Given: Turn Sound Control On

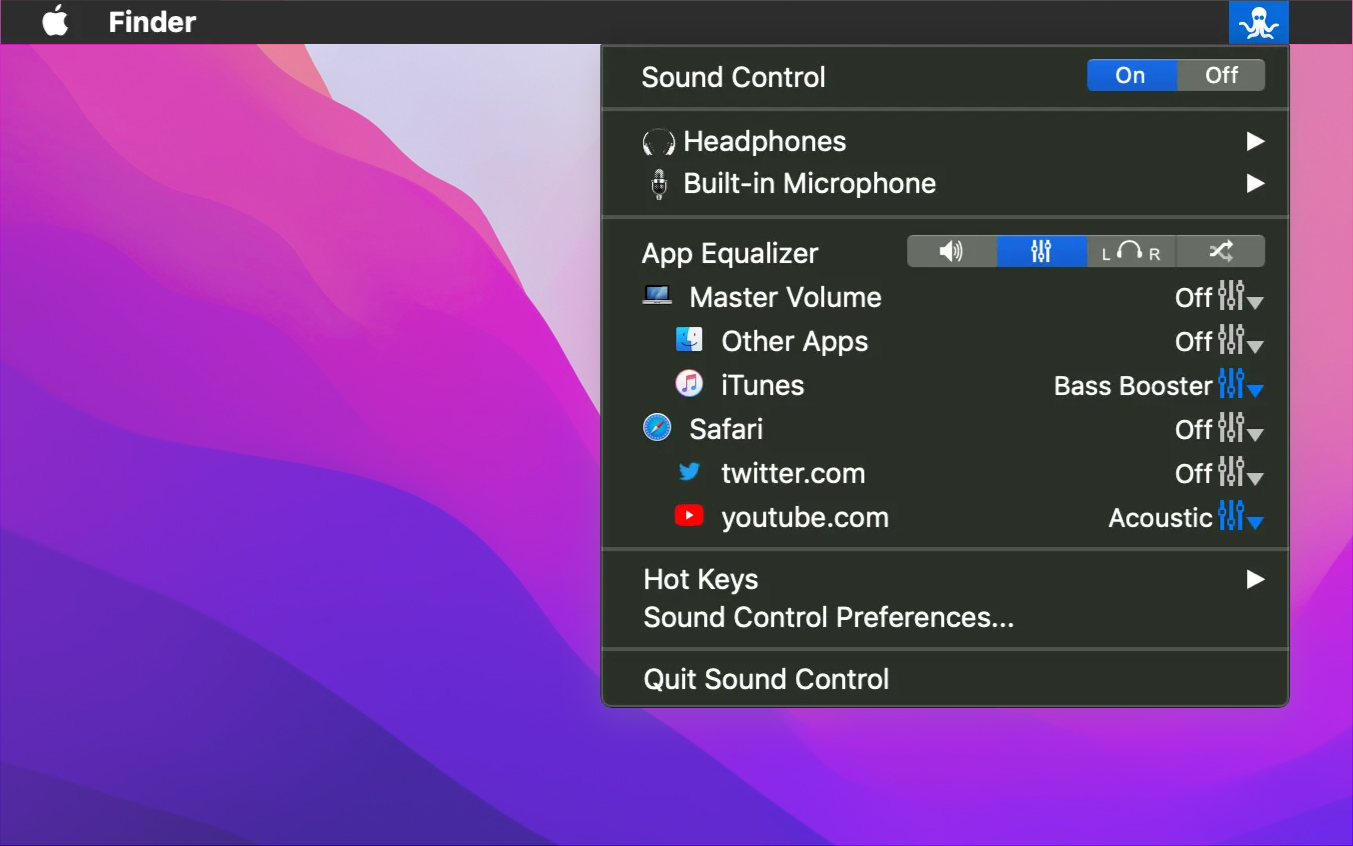Looking at the screenshot, I should click(1131, 75).
